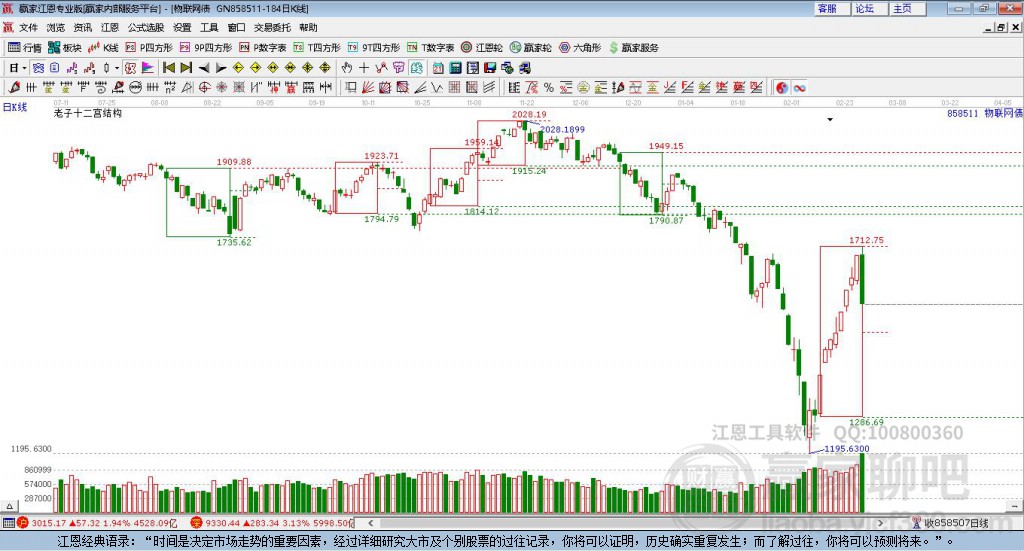
Task: Click the 老子十二宫结构 indicator title
Action: tap(88, 113)
